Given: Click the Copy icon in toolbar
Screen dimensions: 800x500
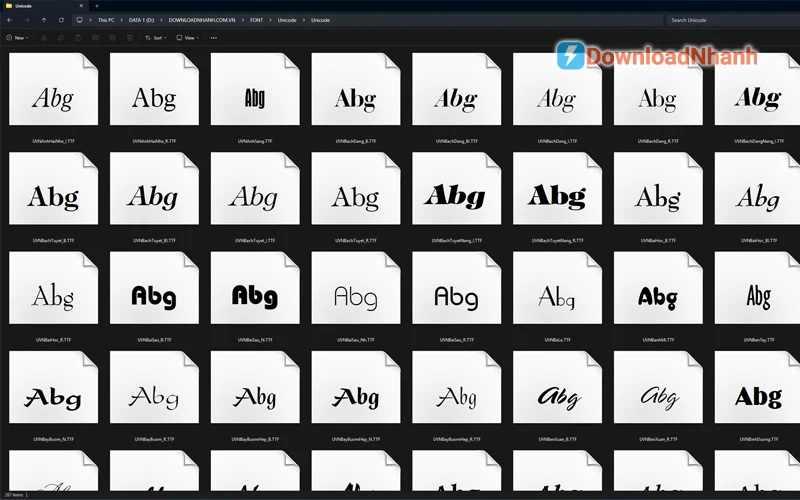Looking at the screenshot, I should click(61, 38).
